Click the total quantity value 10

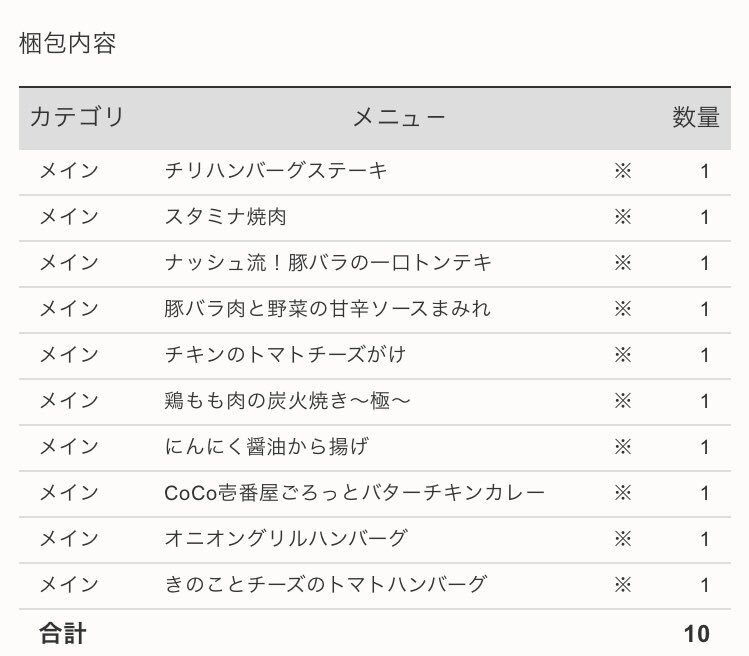pos(696,633)
